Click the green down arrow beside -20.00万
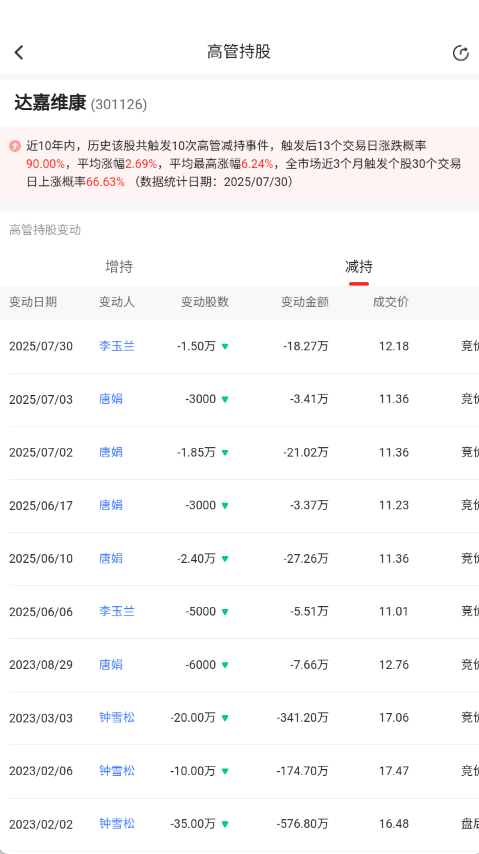The width and height of the screenshot is (479, 854). (225, 718)
